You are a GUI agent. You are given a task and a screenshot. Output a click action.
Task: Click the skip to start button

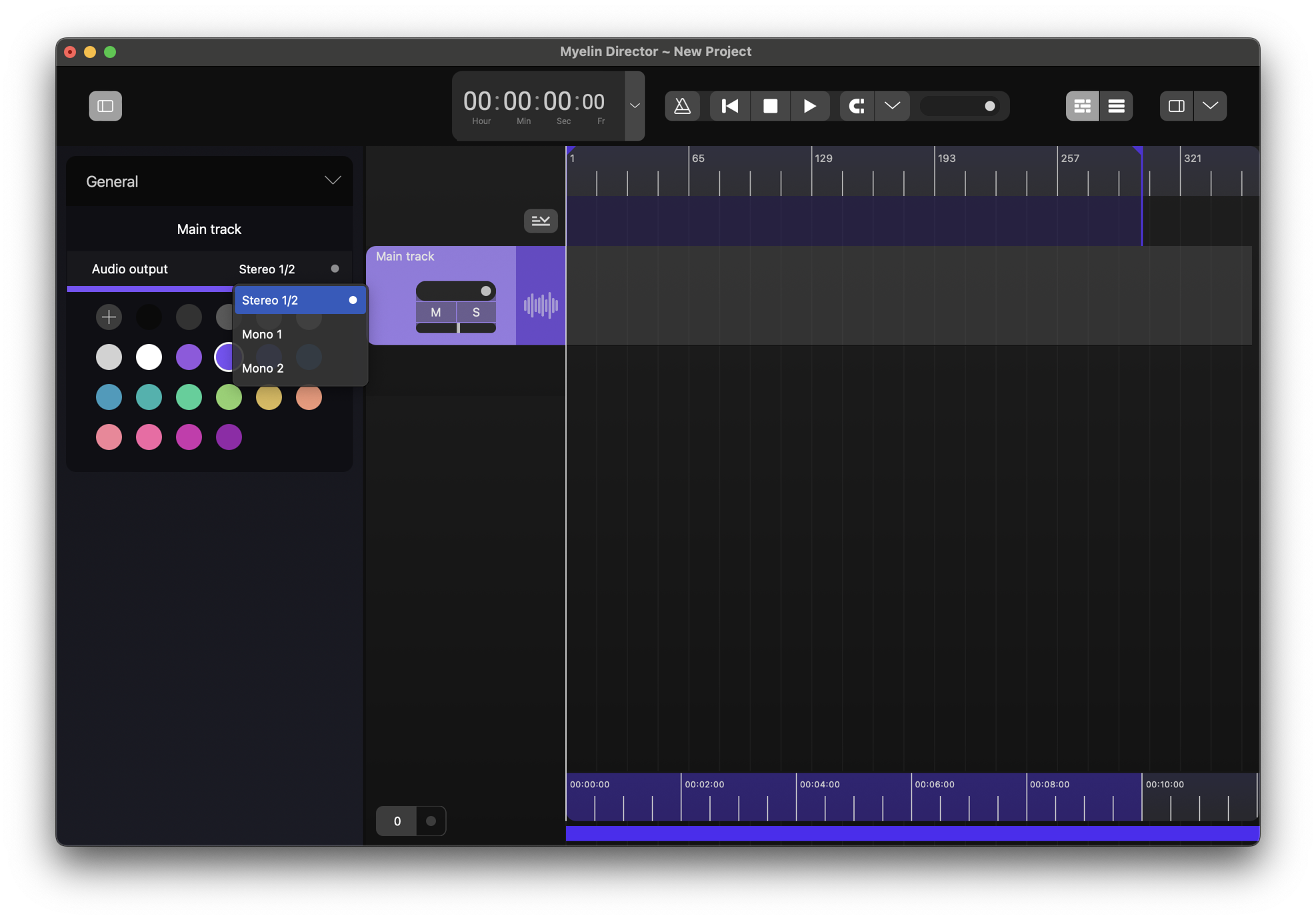pos(730,106)
